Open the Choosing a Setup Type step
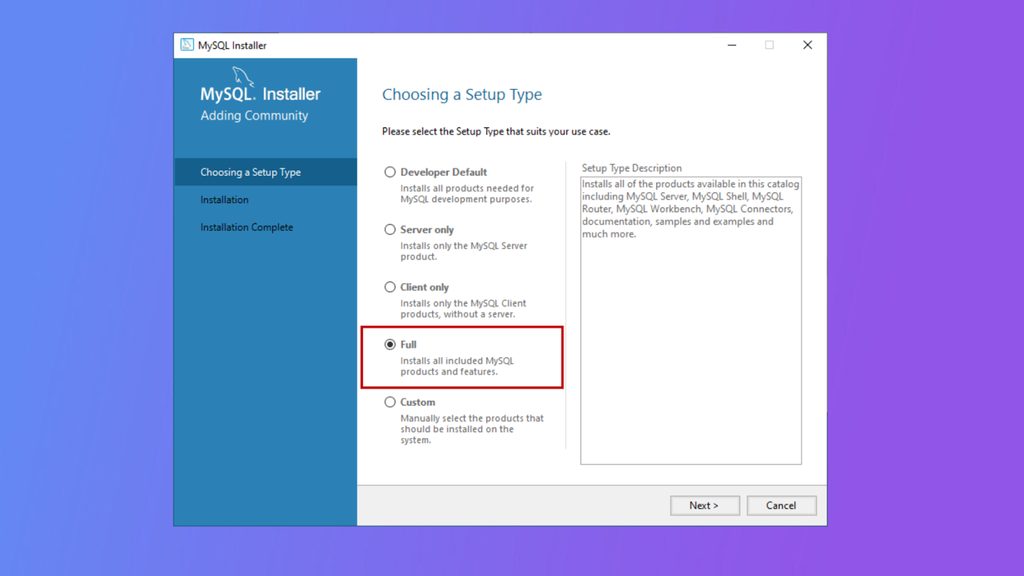The image size is (1024, 576). (x=265, y=172)
